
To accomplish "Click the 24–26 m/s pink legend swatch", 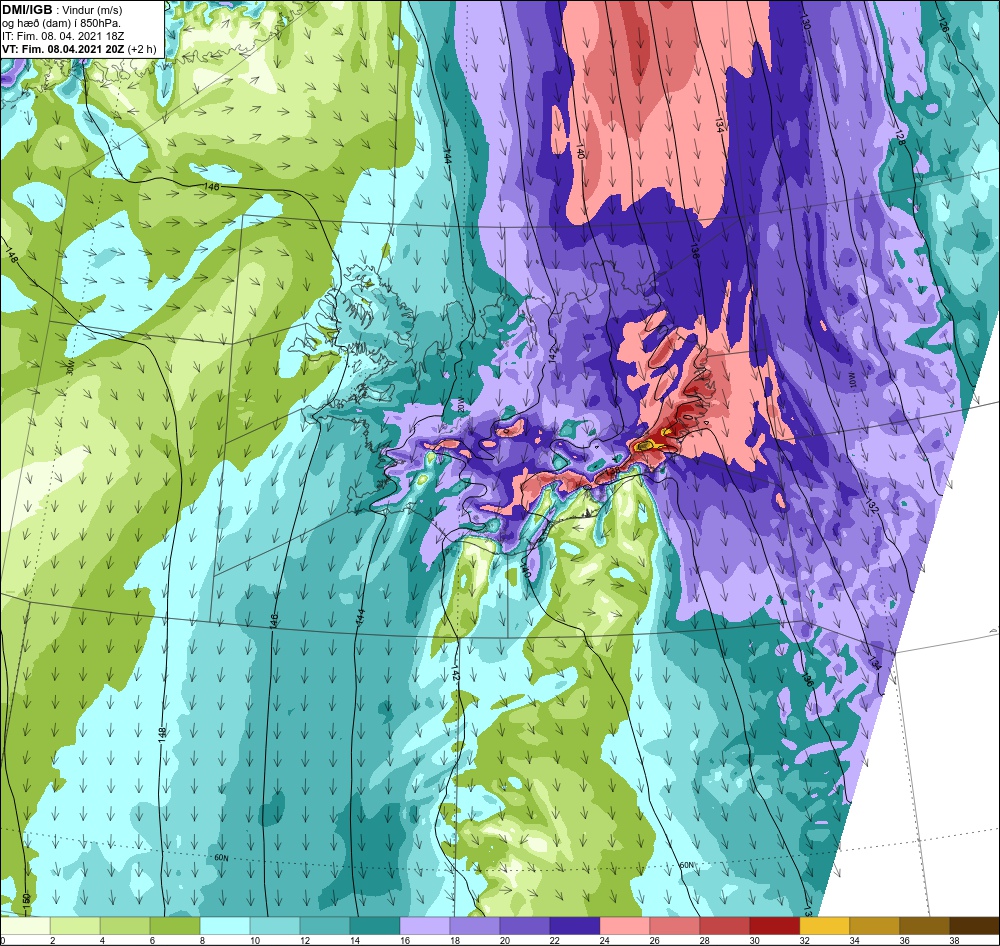I will [x=624, y=926].
